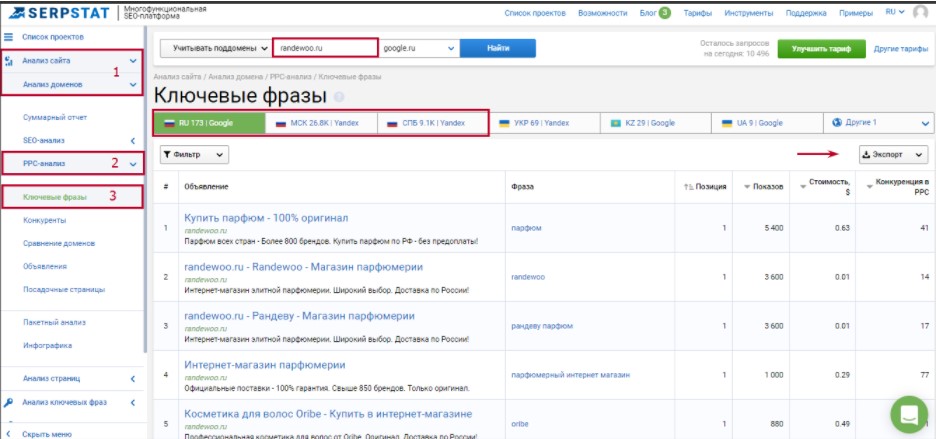This screenshot has width=936, height=439.
Task: Open the green chat widget icon
Action: tap(909, 415)
